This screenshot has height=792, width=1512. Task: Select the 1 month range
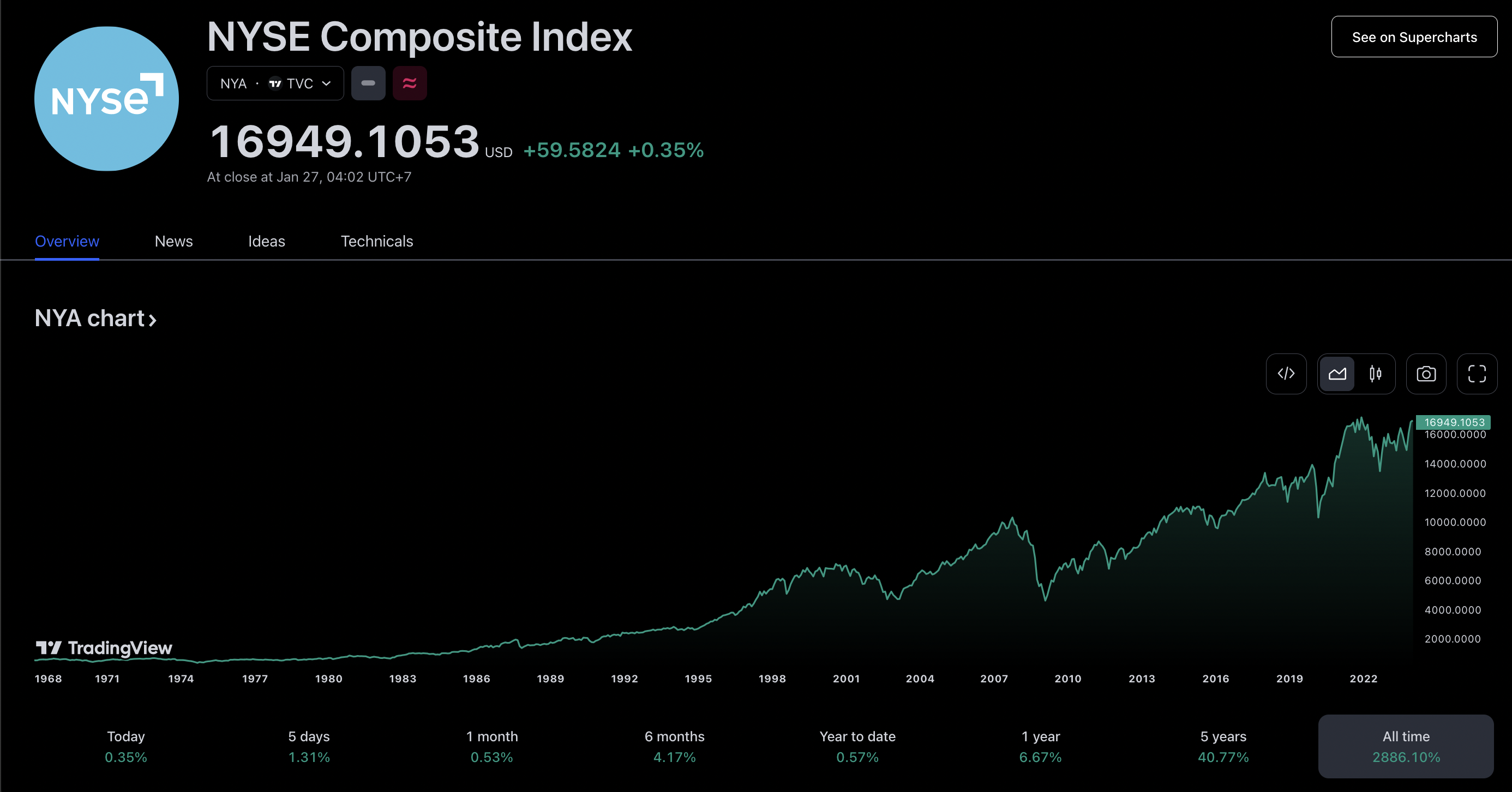(492, 746)
